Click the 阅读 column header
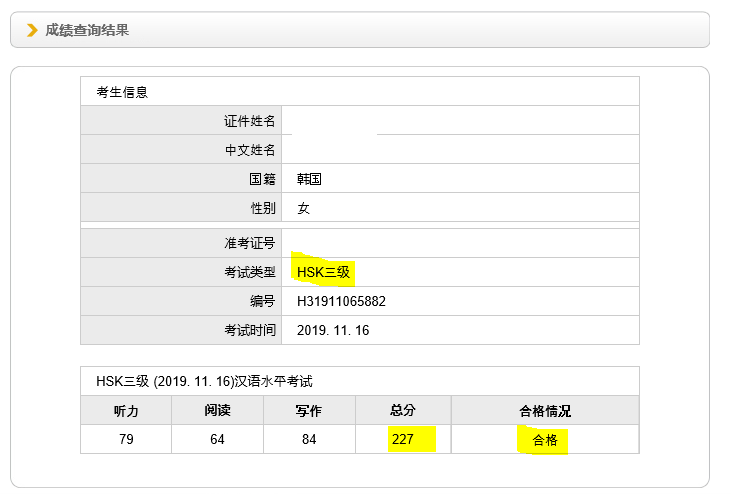Viewport: 731px width, 494px height. tap(217, 411)
